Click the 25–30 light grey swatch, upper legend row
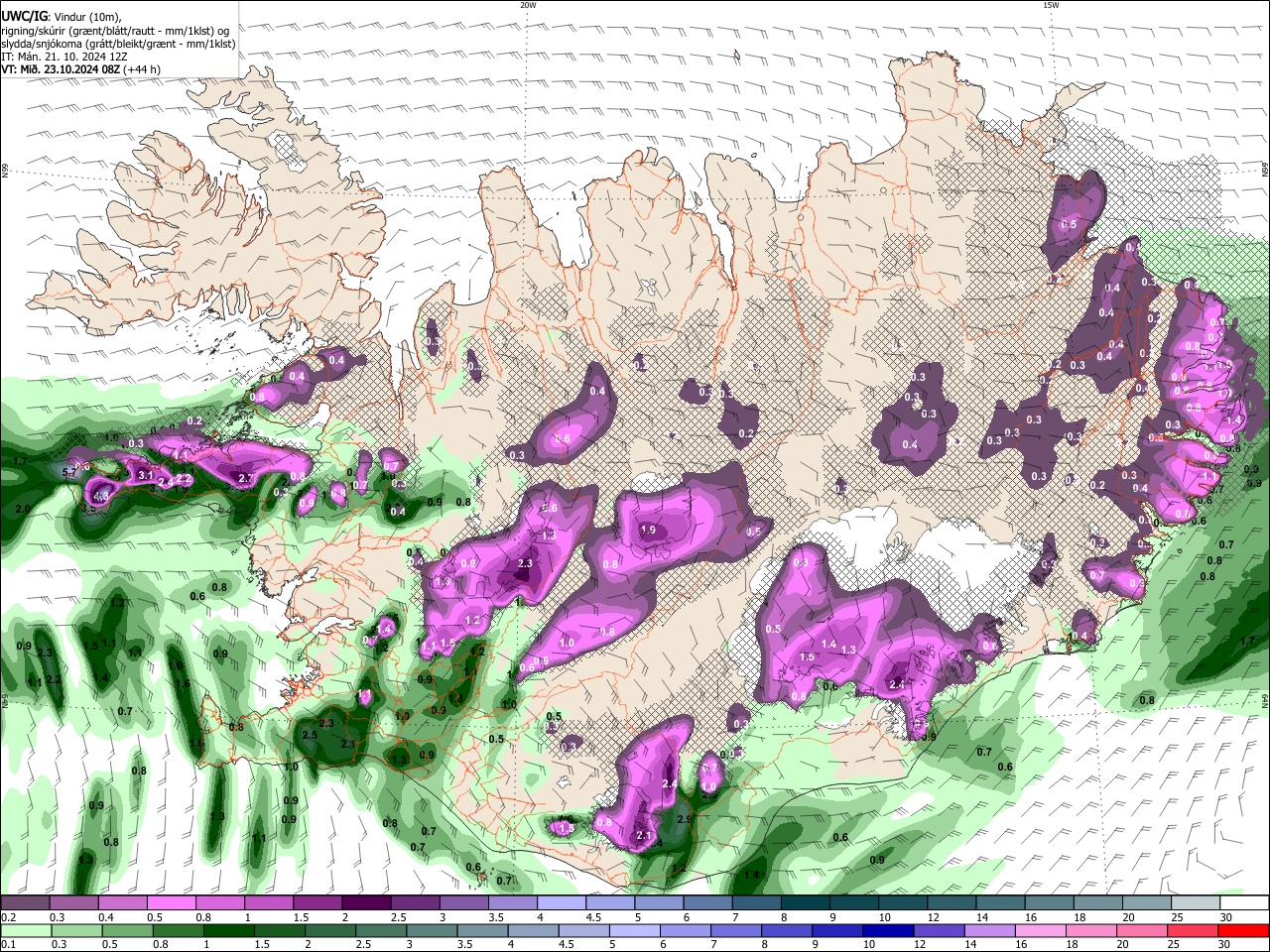The width and height of the screenshot is (1270, 952). click(x=1195, y=902)
